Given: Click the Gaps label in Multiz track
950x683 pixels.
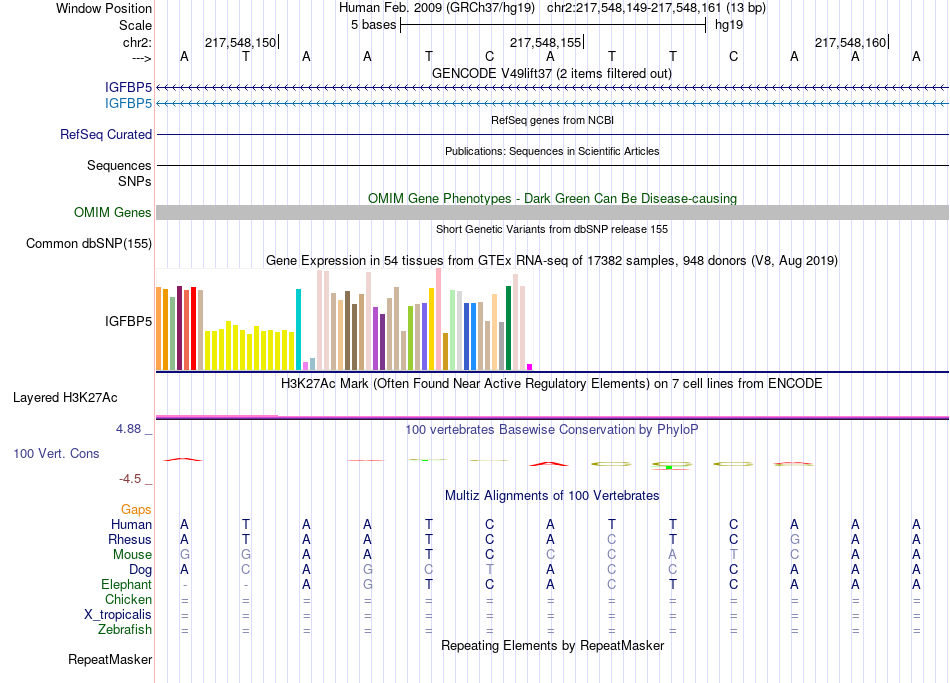Looking at the screenshot, I should [x=136, y=510].
